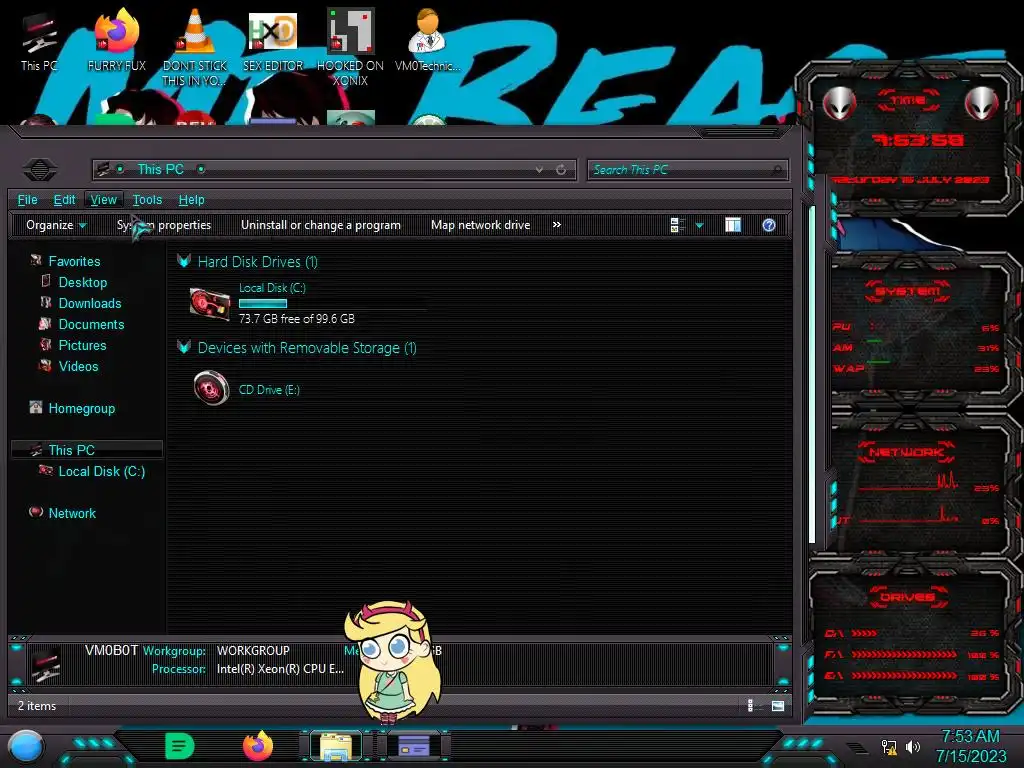Click the Search This PC field
Screen dimensions: 1024x768
click(x=687, y=170)
